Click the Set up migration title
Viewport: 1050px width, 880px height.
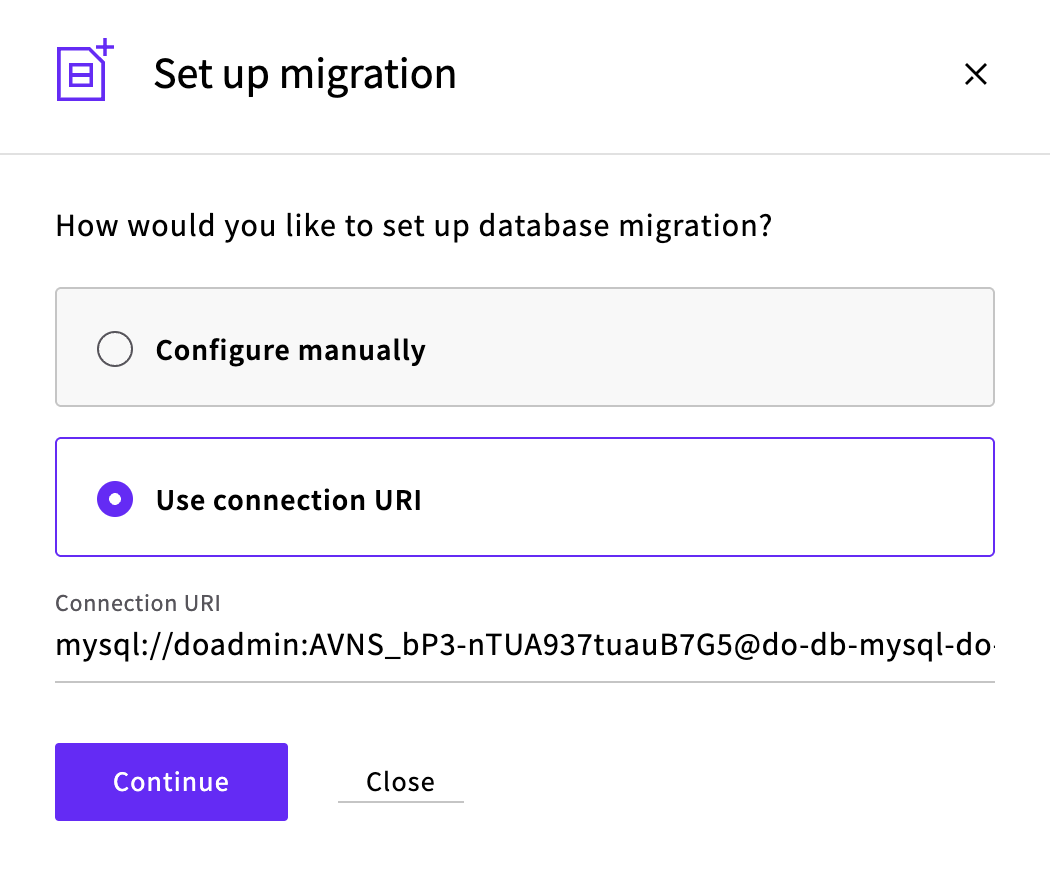(304, 75)
